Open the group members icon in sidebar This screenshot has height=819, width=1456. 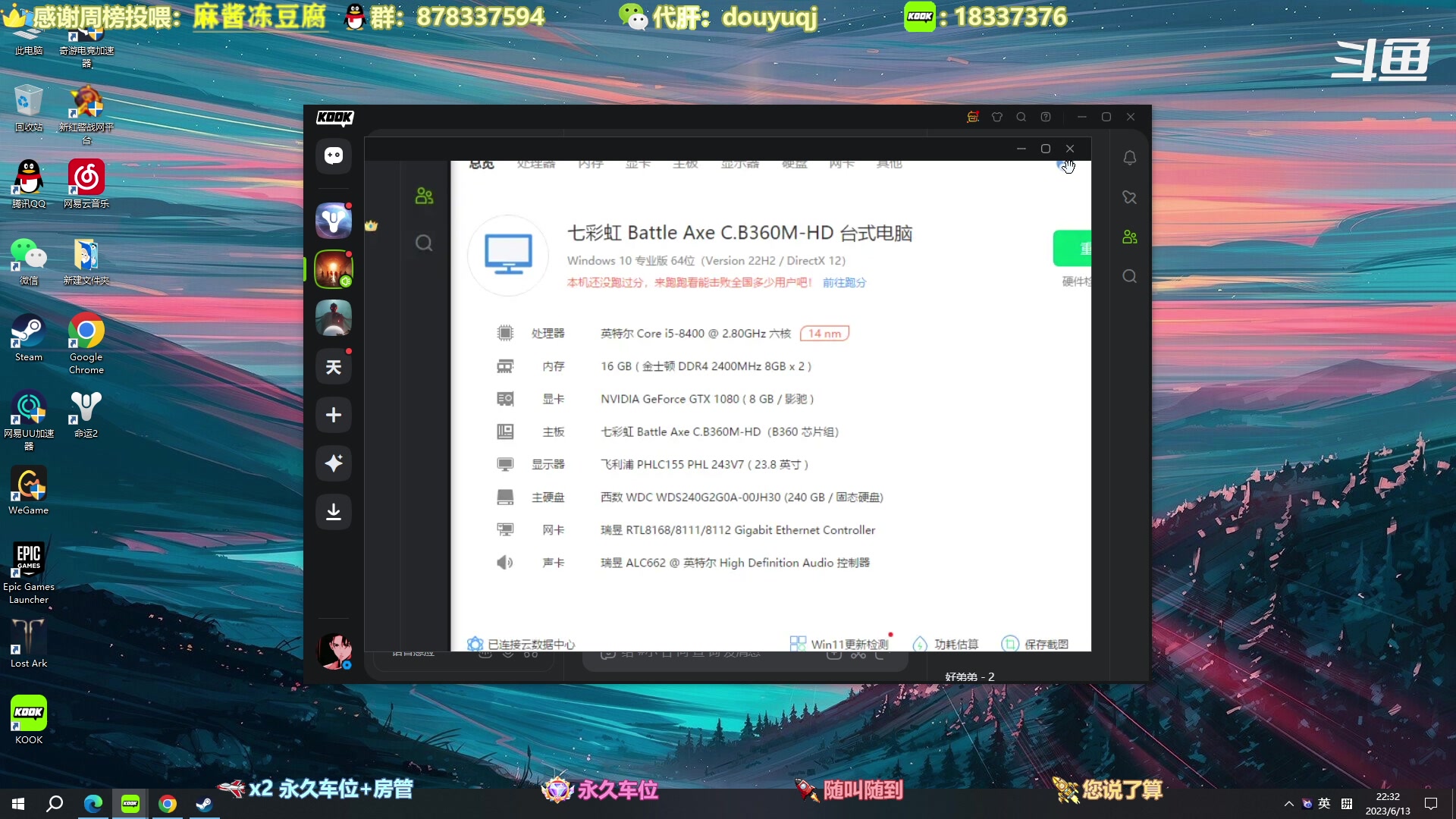coord(1129,237)
